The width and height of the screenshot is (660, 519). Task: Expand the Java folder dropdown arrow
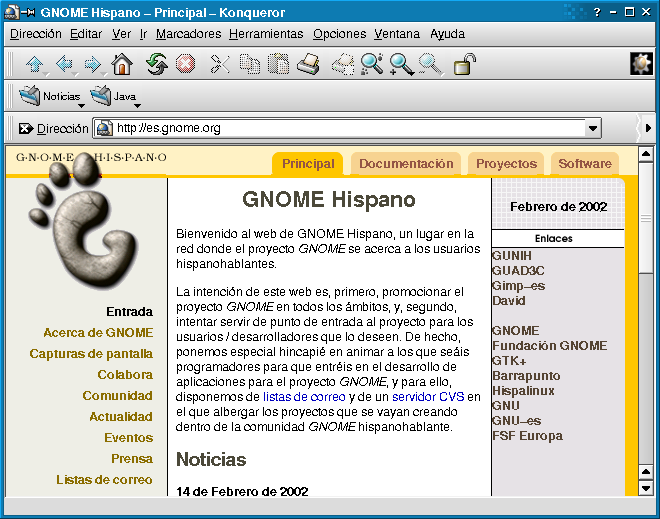coord(137,106)
